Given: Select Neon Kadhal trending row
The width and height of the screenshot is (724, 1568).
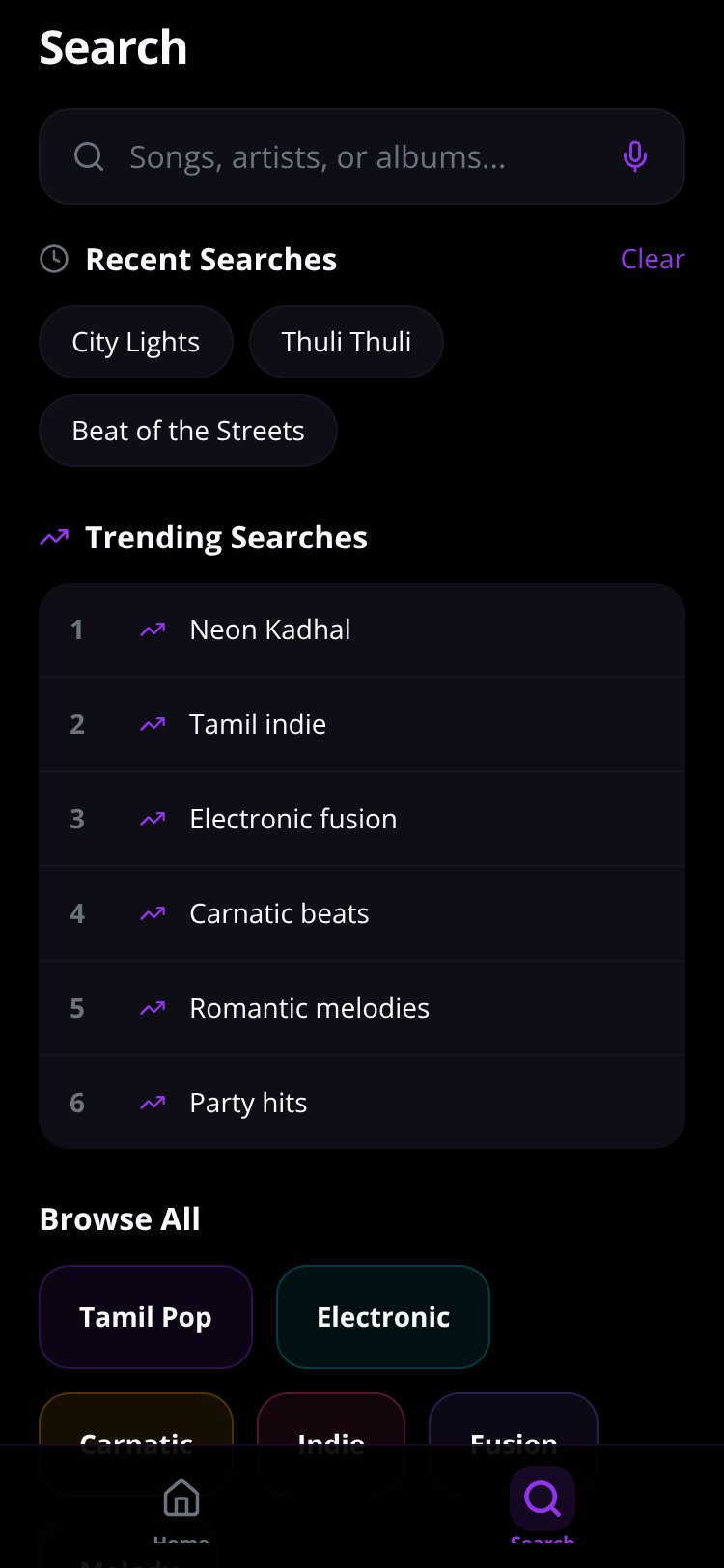Looking at the screenshot, I should click(362, 630).
